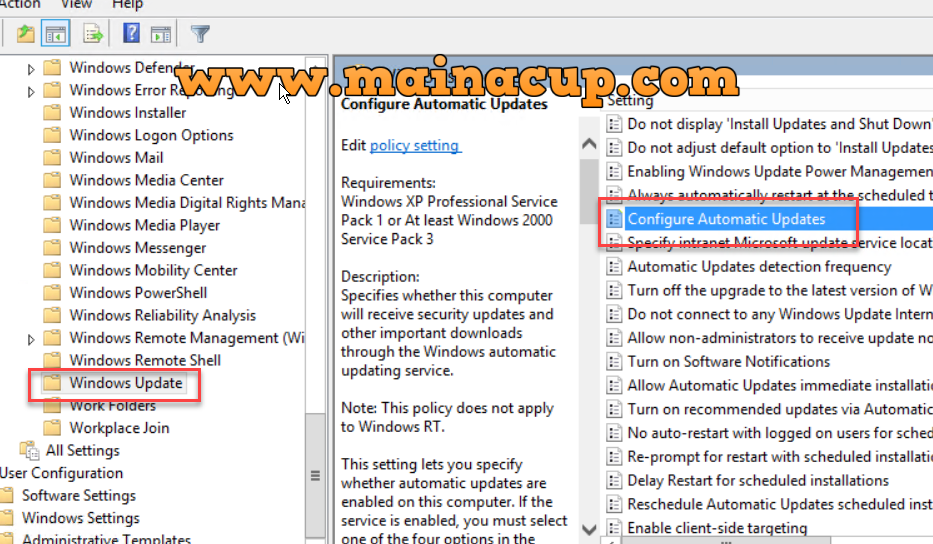Viewport: 933px width, 544px height.
Task: Select Turn off the upgrade to latest version policy
Action: [x=779, y=290]
